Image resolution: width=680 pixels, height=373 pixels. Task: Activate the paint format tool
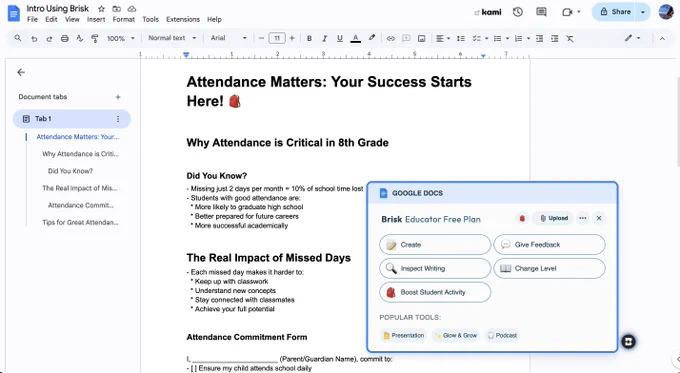click(95, 39)
